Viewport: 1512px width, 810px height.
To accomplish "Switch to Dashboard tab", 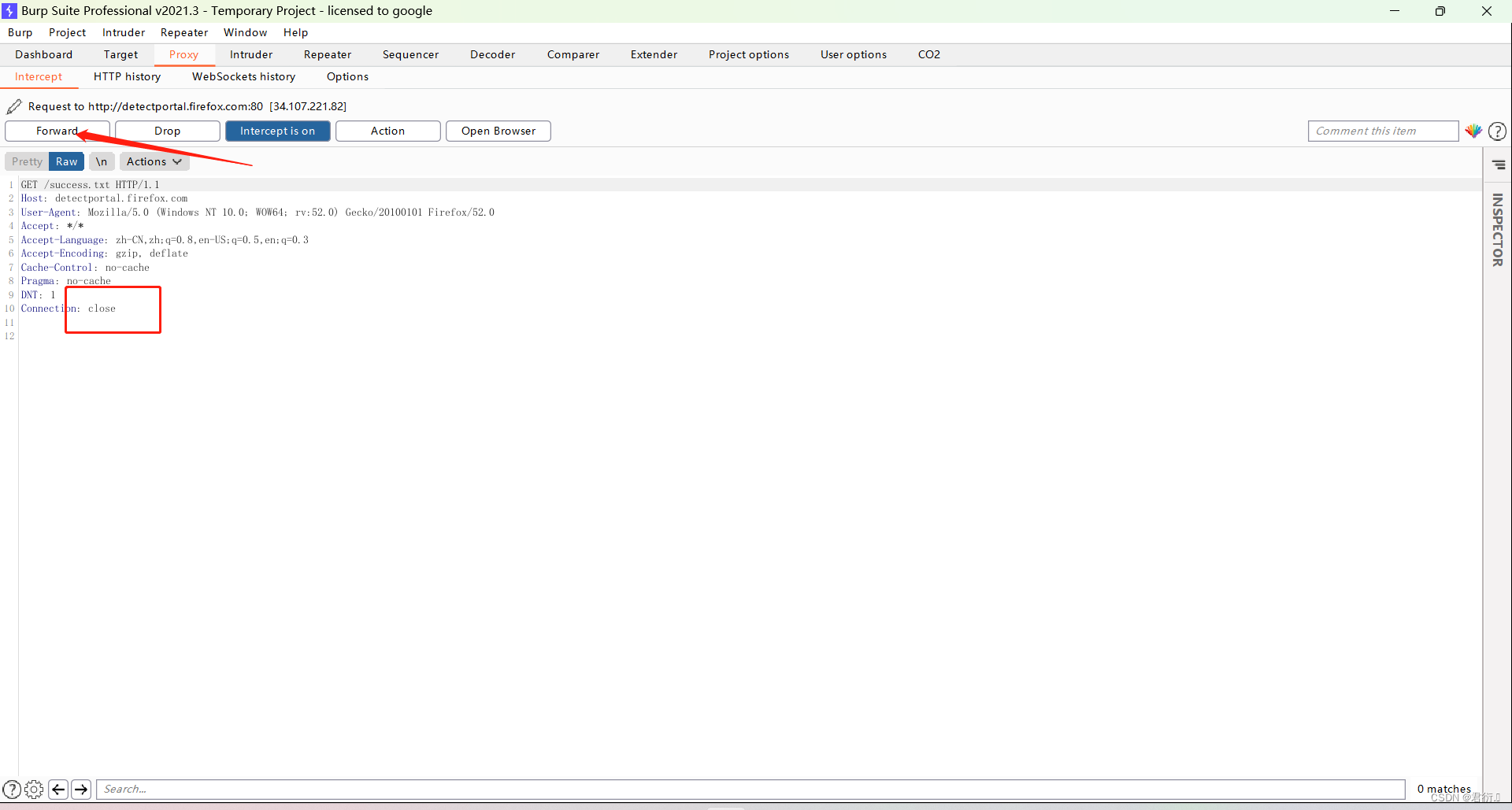I will click(43, 54).
